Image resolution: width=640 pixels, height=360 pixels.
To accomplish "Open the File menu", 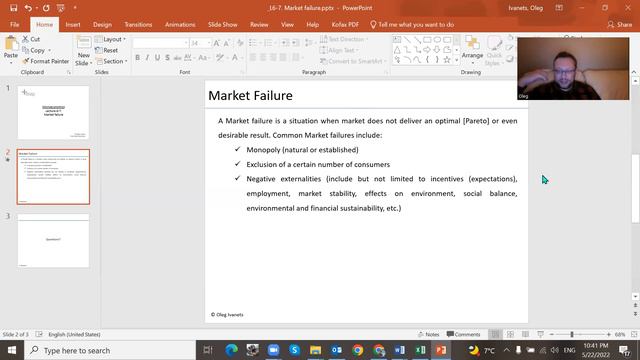I will pyautogui.click(x=15, y=24).
